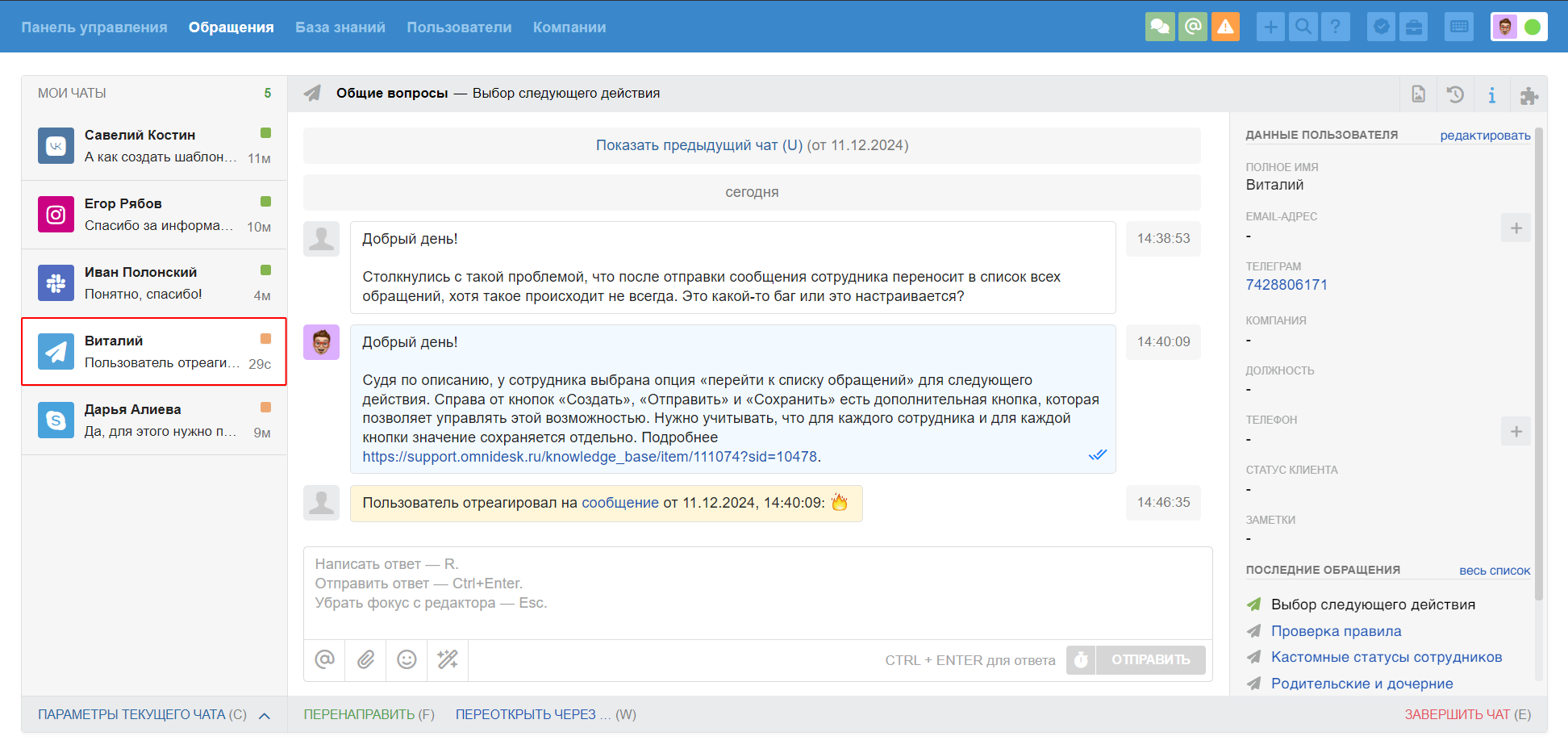Toggle the green online status indicator
Viewport: 1568px width, 753px height.
coord(1533,27)
